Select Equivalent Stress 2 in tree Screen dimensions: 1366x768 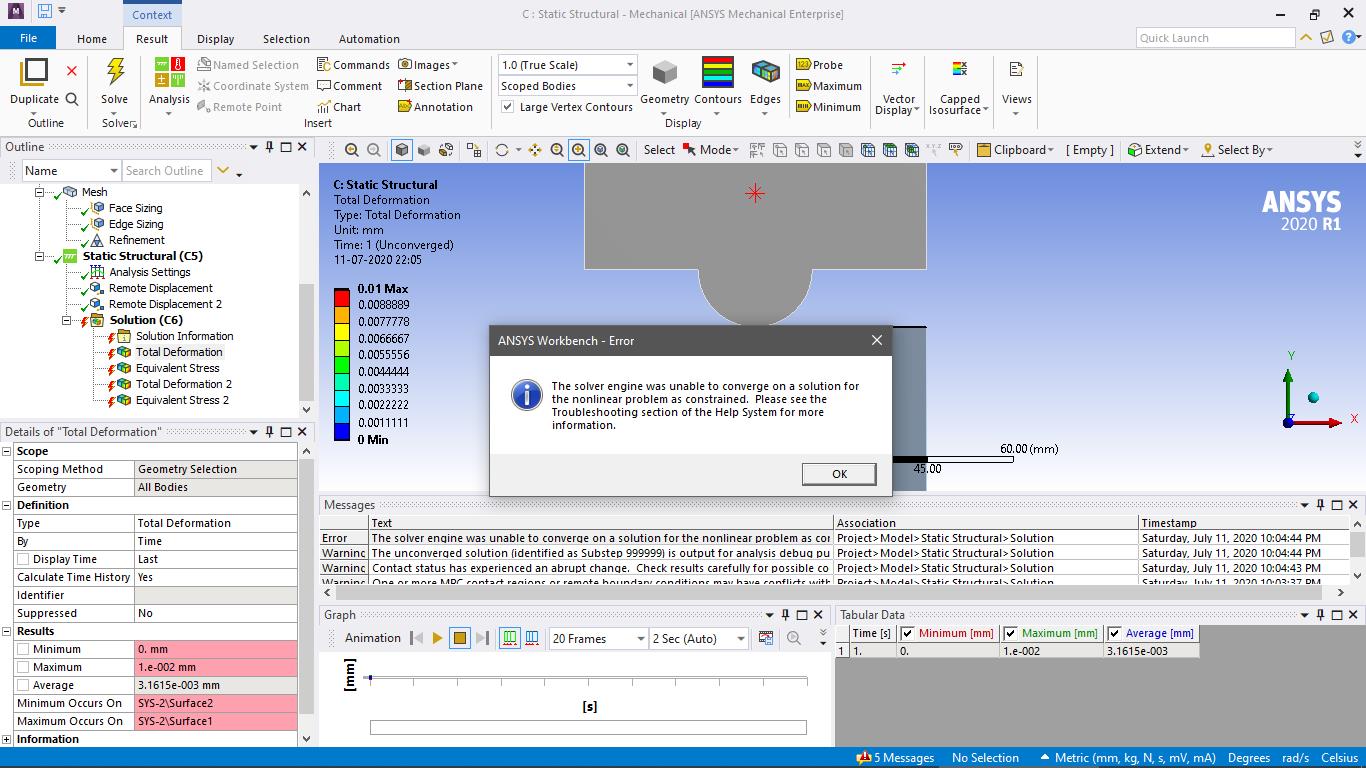(x=182, y=400)
